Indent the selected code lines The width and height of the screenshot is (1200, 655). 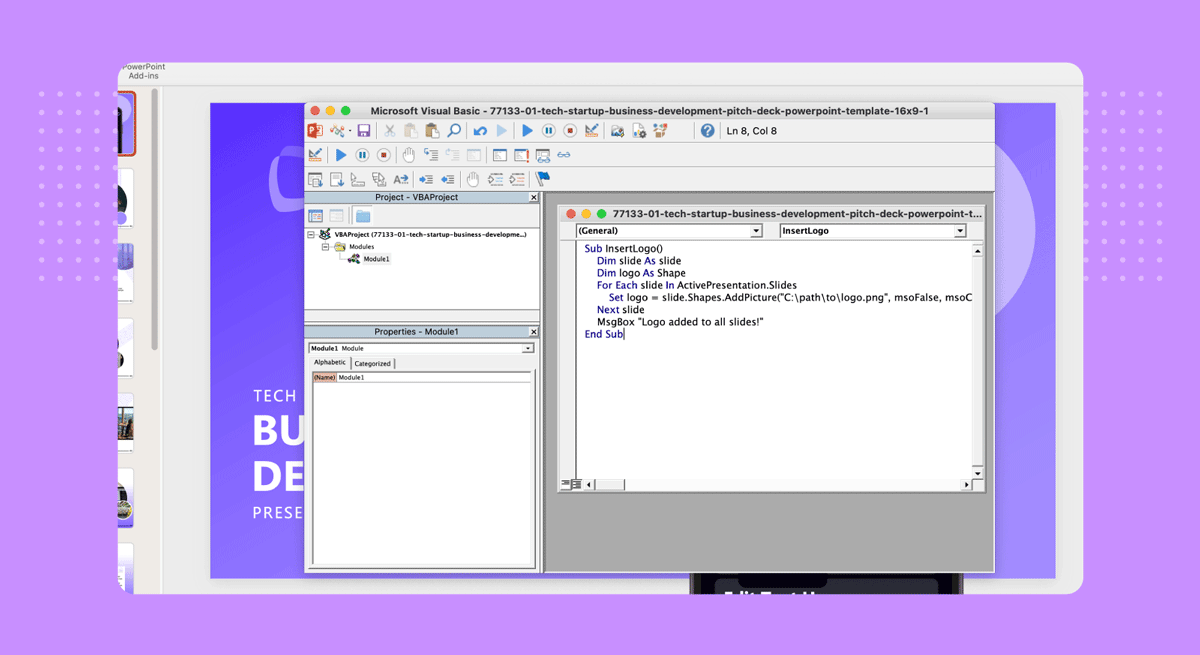pyautogui.click(x=426, y=179)
